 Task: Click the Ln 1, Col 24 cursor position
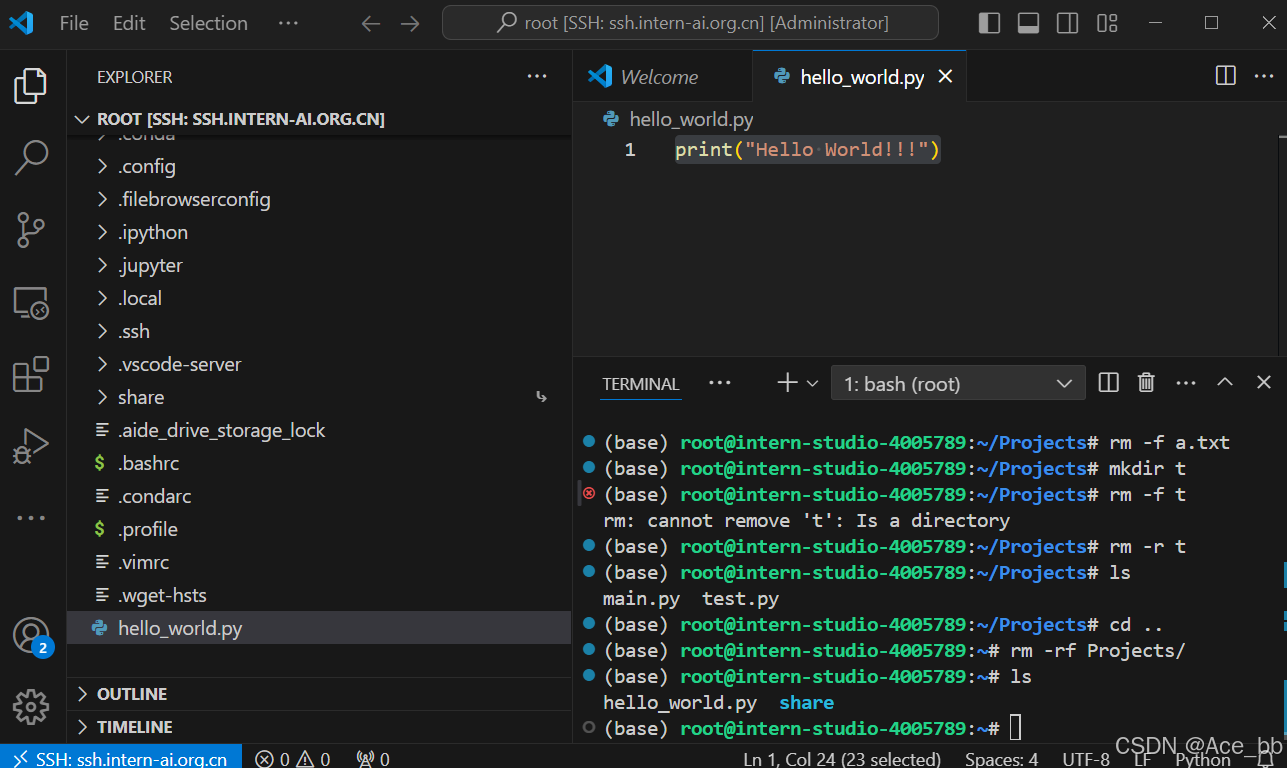coord(842,759)
